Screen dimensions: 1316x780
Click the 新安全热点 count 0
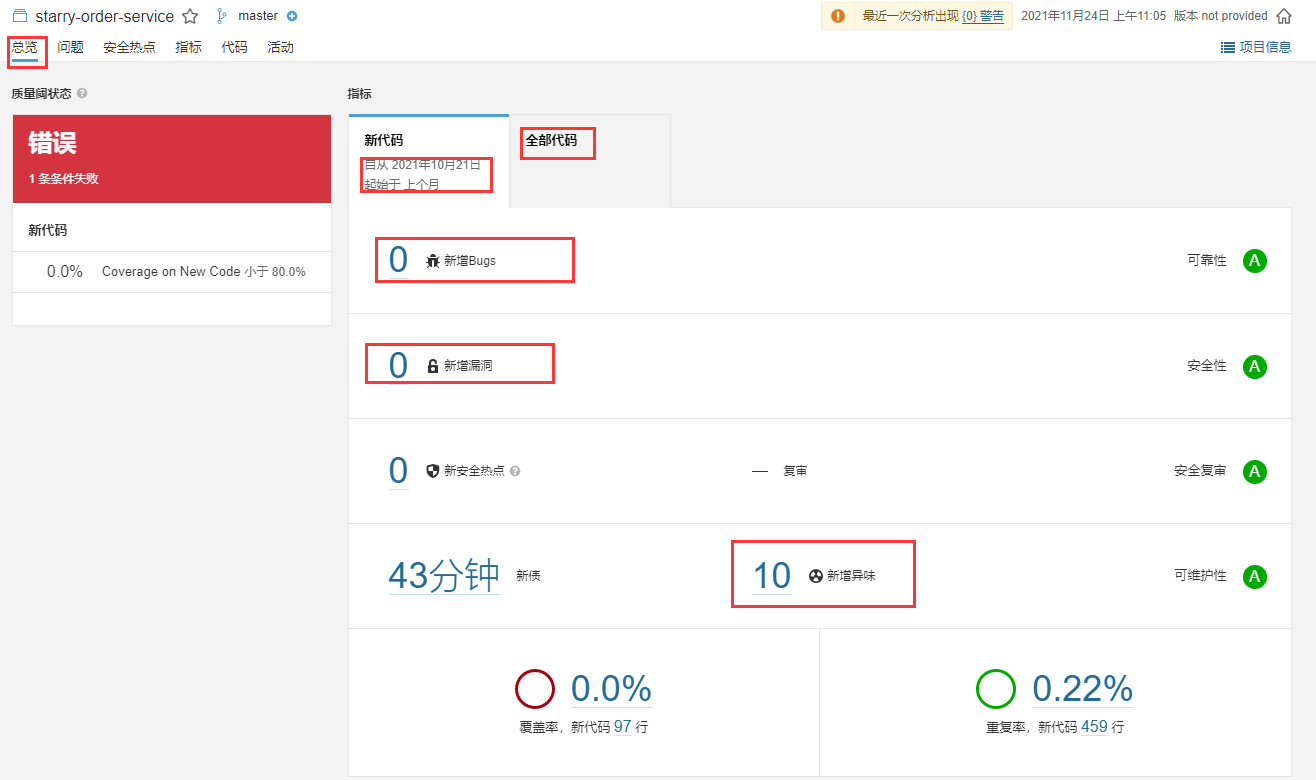pyautogui.click(x=398, y=471)
